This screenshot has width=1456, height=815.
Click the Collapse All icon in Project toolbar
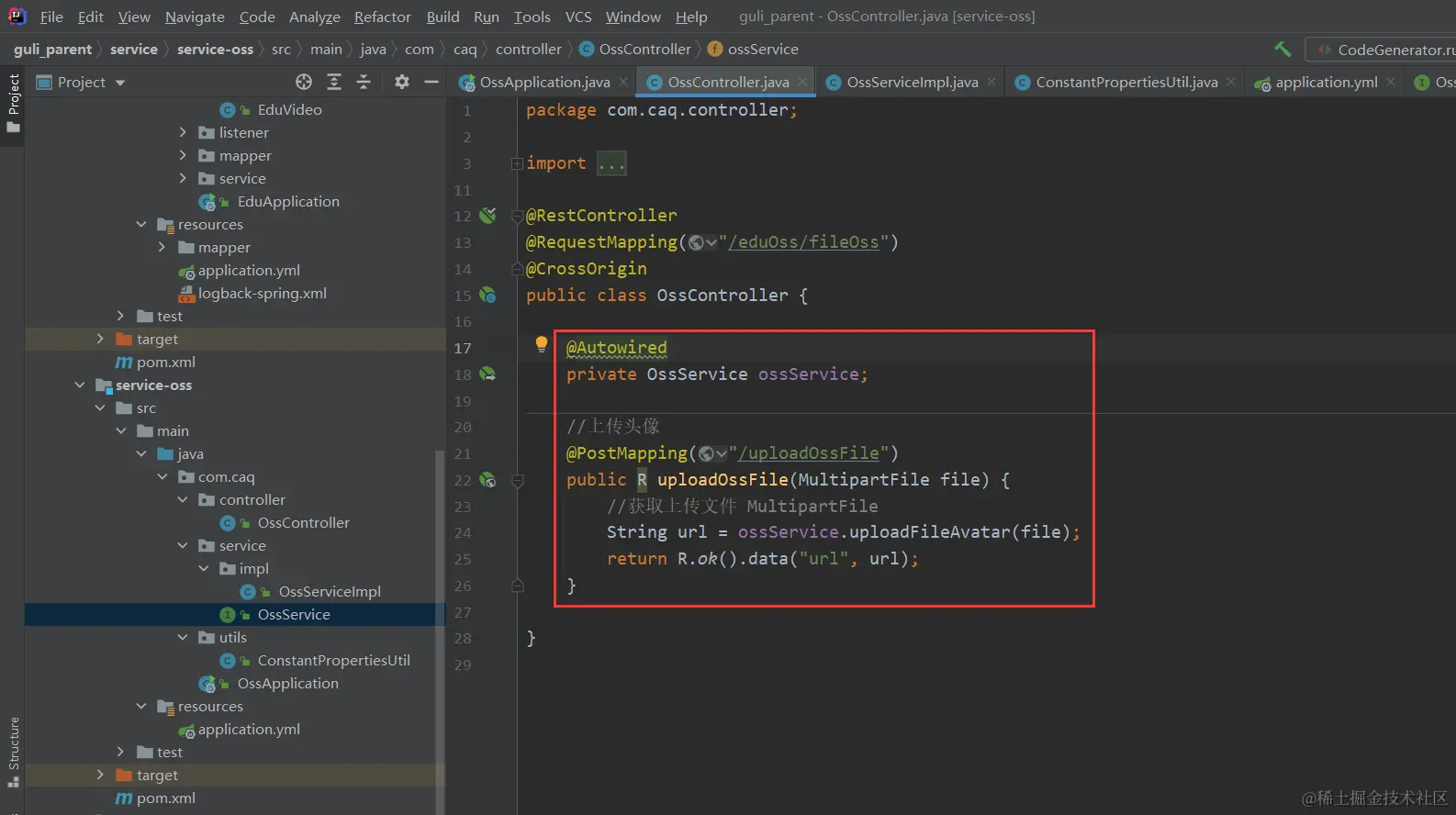pos(364,82)
